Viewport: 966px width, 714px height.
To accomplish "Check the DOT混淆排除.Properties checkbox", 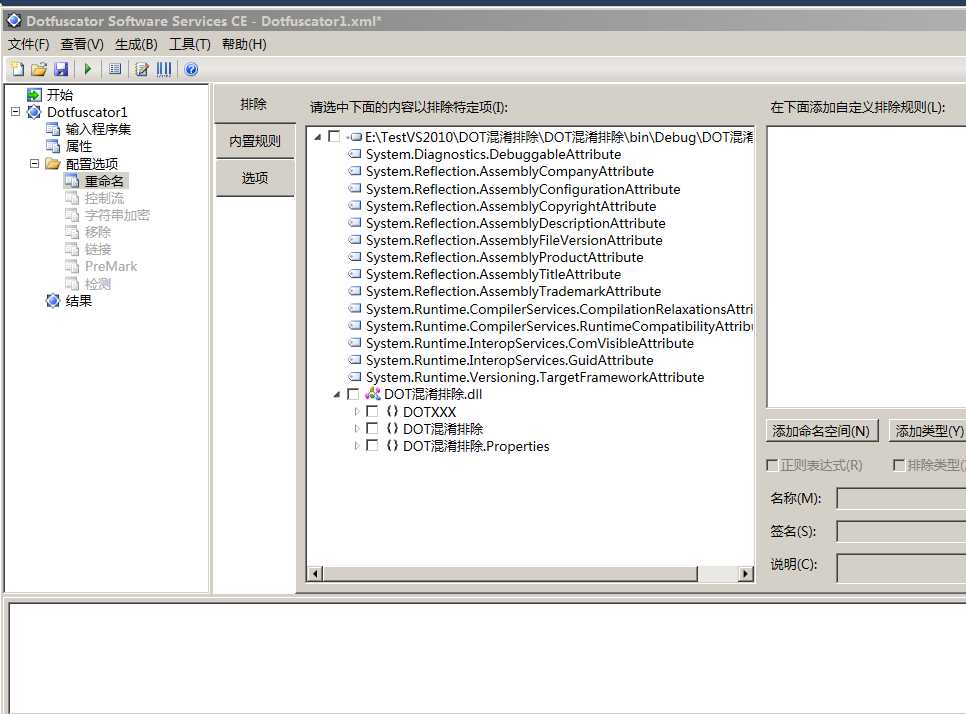I will pyautogui.click(x=372, y=445).
